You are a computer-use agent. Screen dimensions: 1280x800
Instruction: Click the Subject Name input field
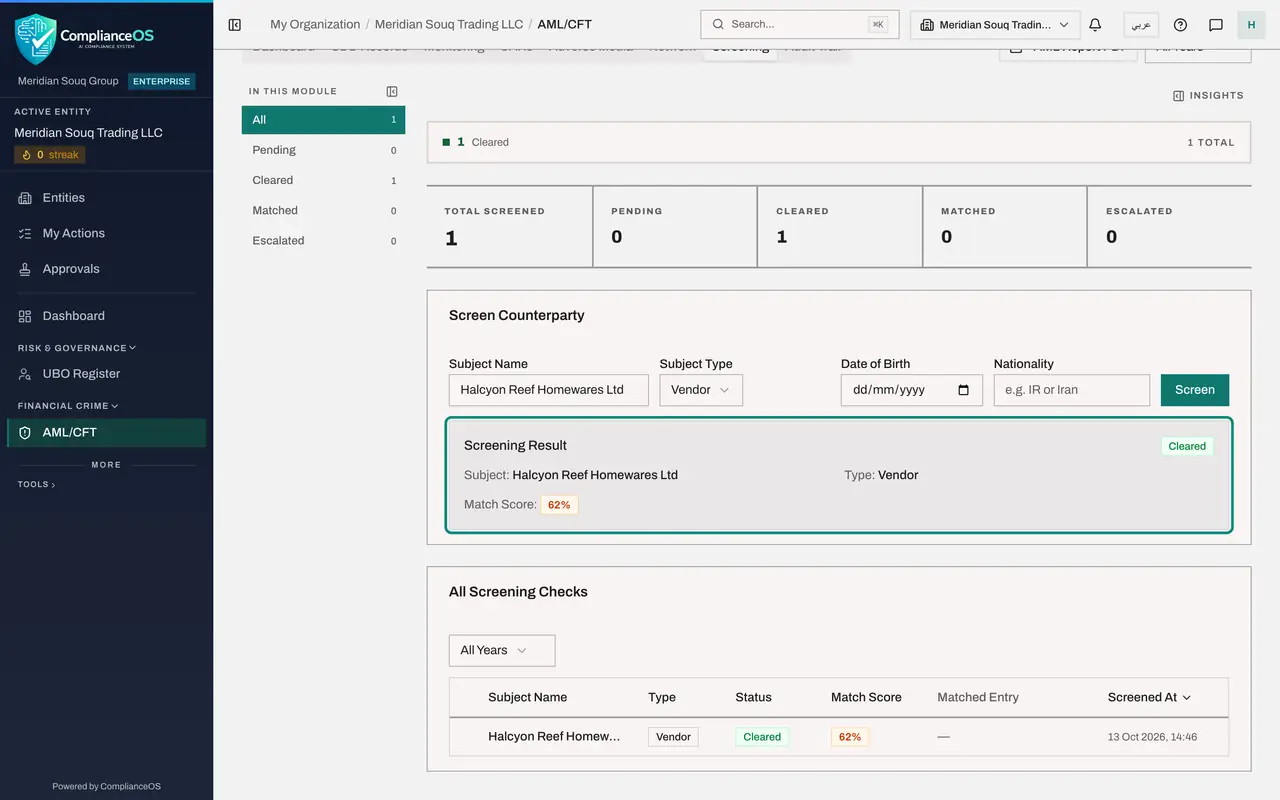(549, 390)
